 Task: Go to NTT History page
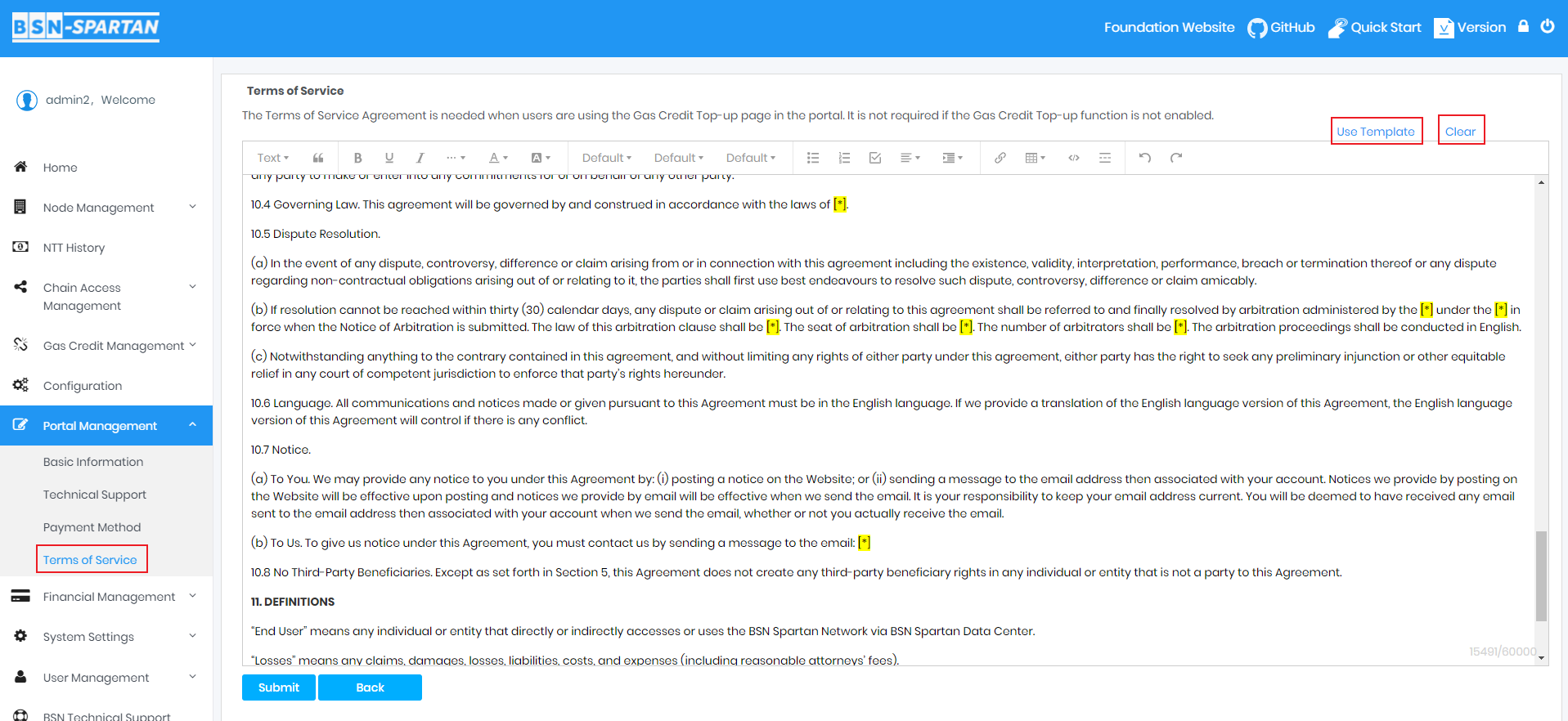click(74, 248)
